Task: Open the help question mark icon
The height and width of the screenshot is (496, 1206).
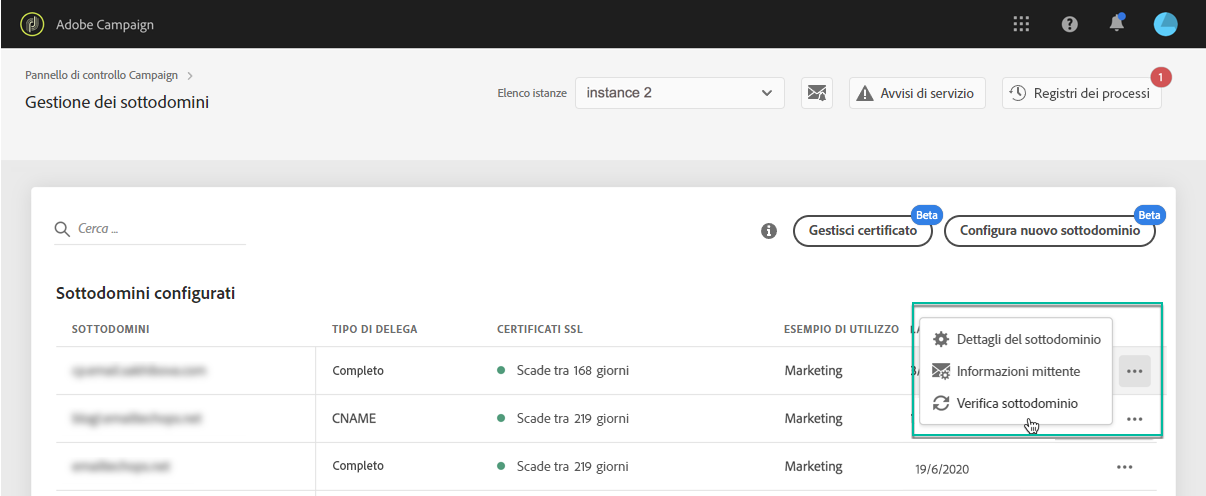Action: point(1069,24)
